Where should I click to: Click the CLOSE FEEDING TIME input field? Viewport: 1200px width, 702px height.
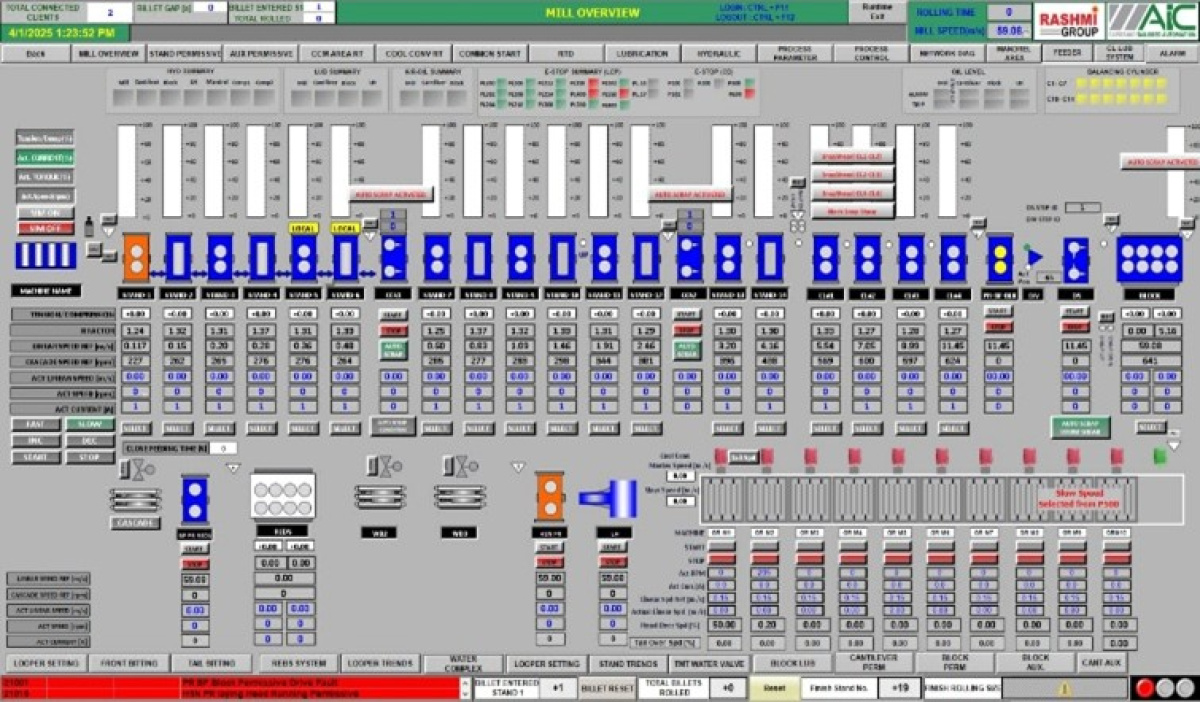(222, 448)
